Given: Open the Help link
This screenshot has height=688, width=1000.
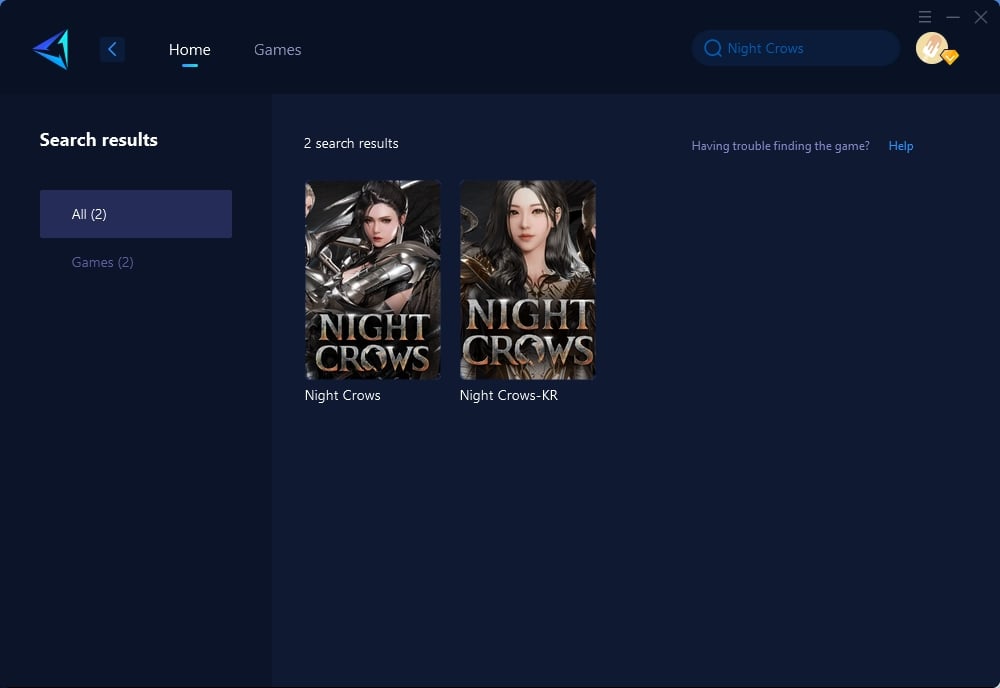Looking at the screenshot, I should pyautogui.click(x=900, y=146).
